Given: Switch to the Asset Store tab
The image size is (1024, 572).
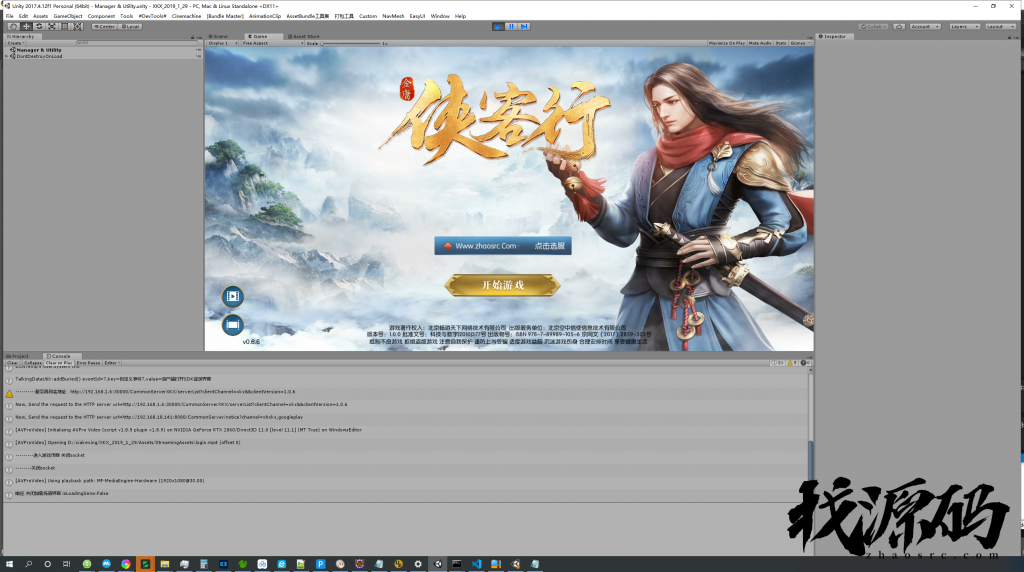Looking at the screenshot, I should (304, 37).
